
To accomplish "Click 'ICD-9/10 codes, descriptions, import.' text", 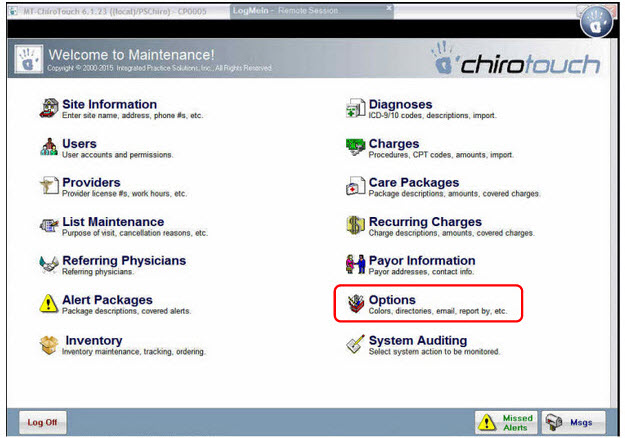I will [432, 116].
